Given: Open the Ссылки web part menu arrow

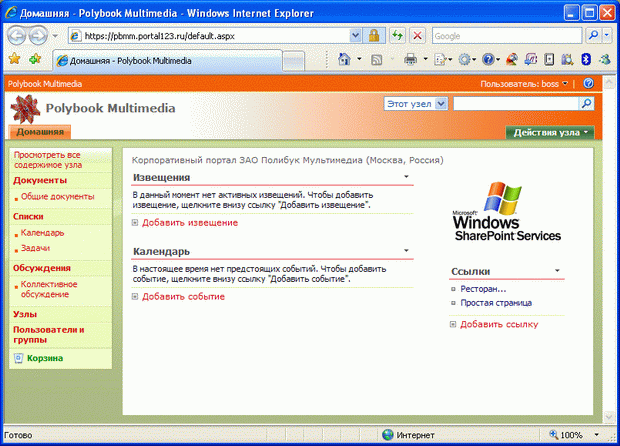Looking at the screenshot, I should [557, 271].
